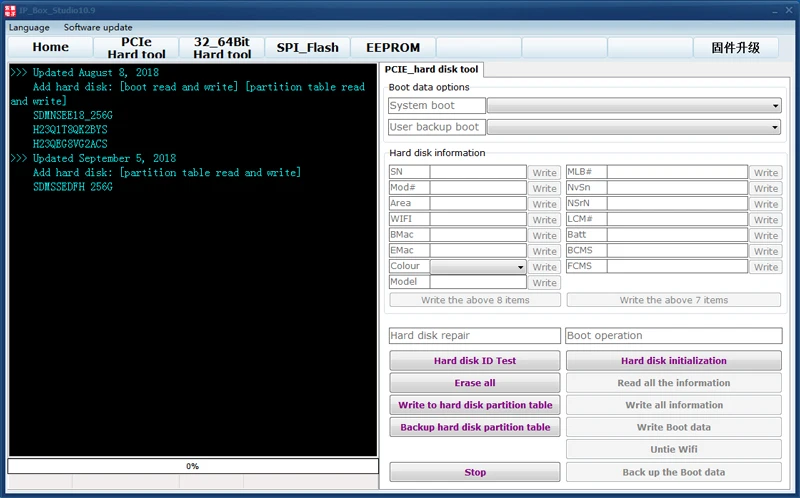
Task: Click the Hard disk ID Test button
Action: pos(474,361)
